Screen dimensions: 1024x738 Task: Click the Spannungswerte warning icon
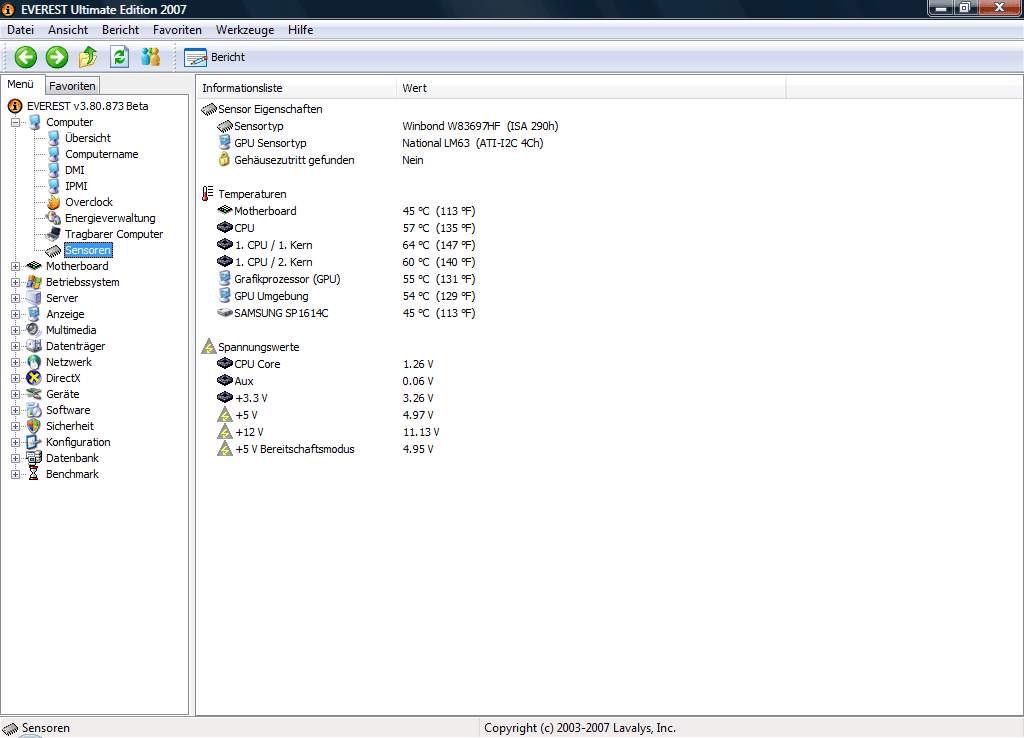(x=208, y=347)
